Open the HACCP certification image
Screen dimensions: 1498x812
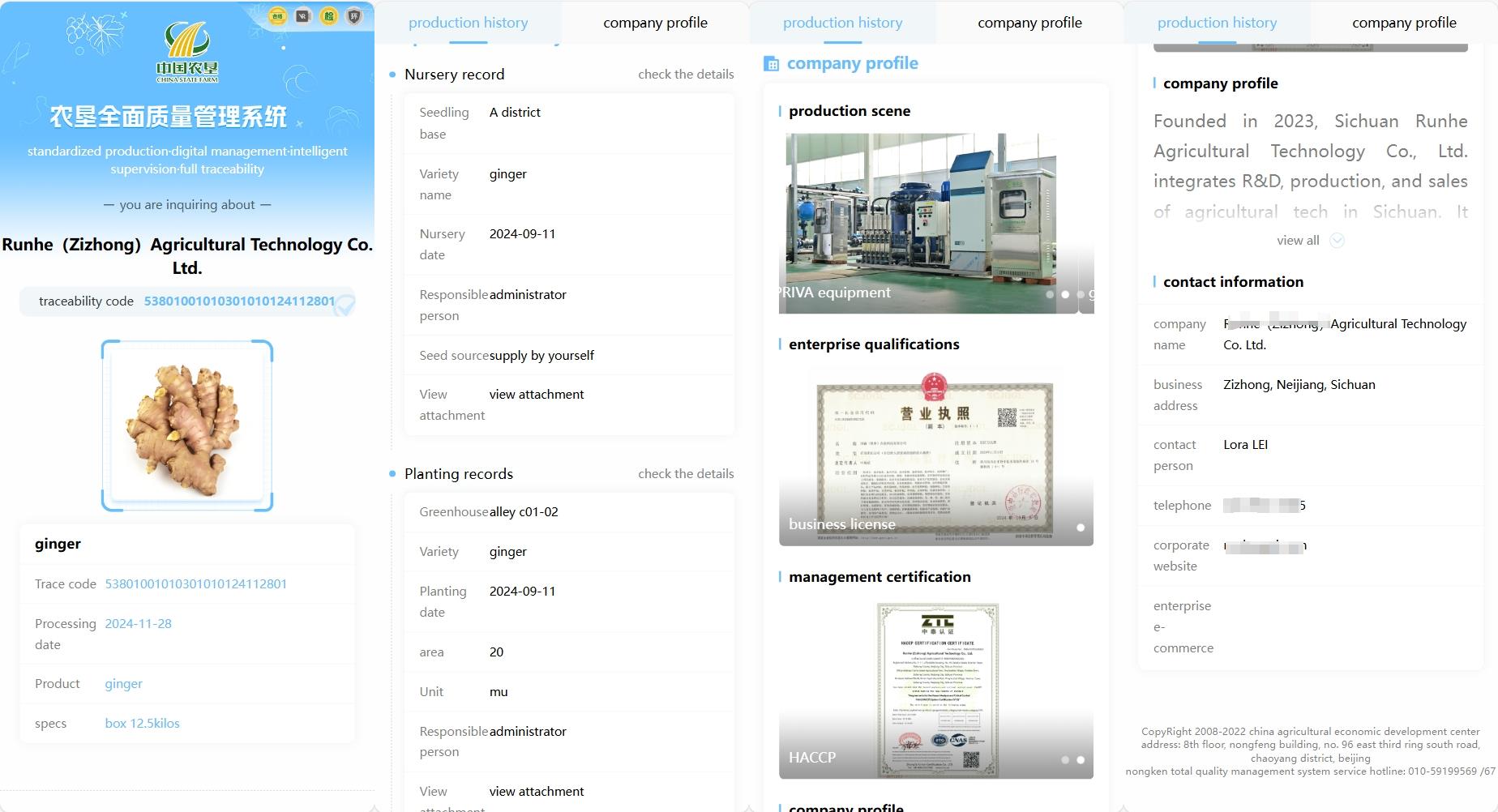[936, 690]
